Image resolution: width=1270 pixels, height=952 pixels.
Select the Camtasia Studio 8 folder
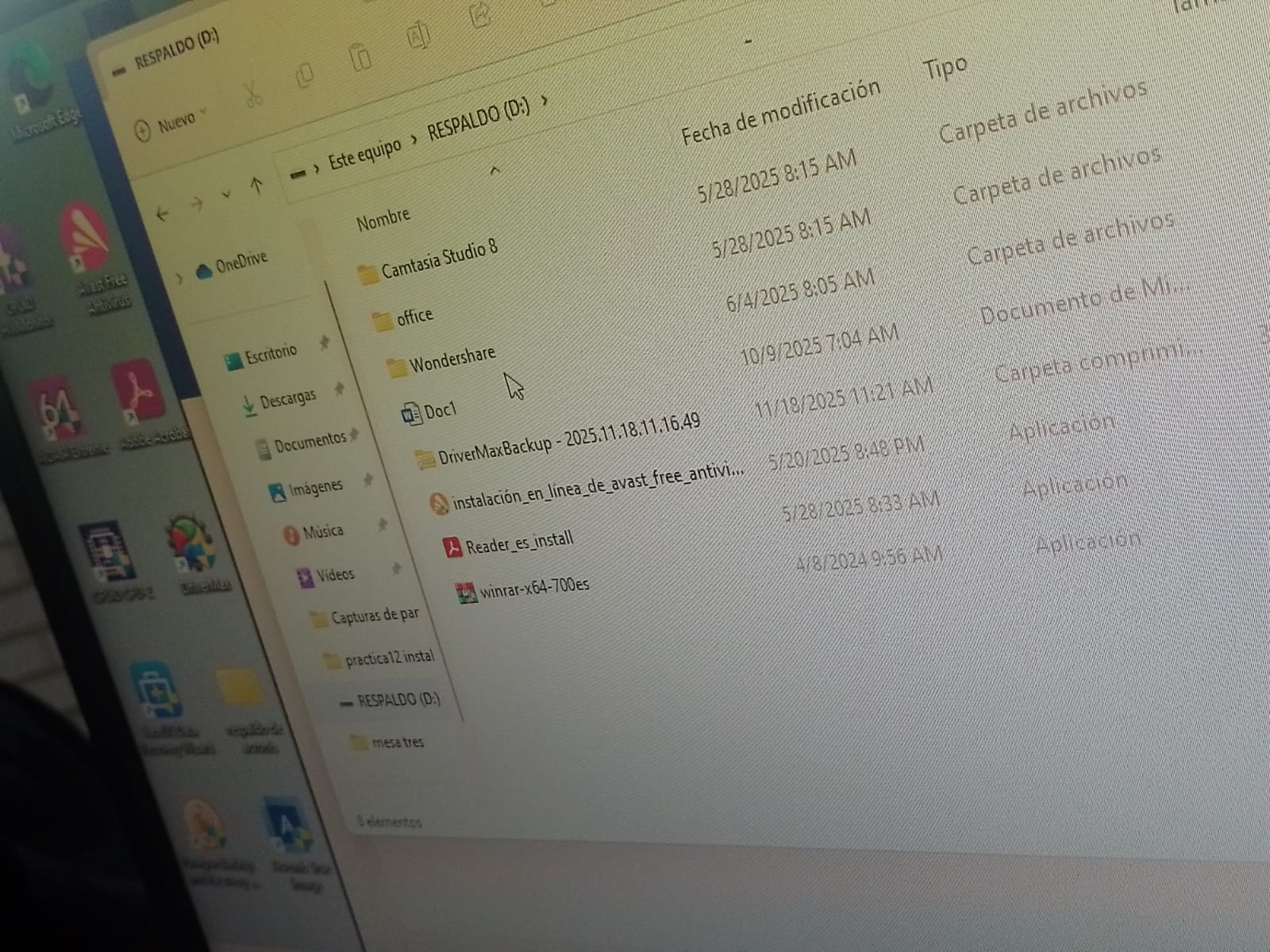[x=438, y=260]
